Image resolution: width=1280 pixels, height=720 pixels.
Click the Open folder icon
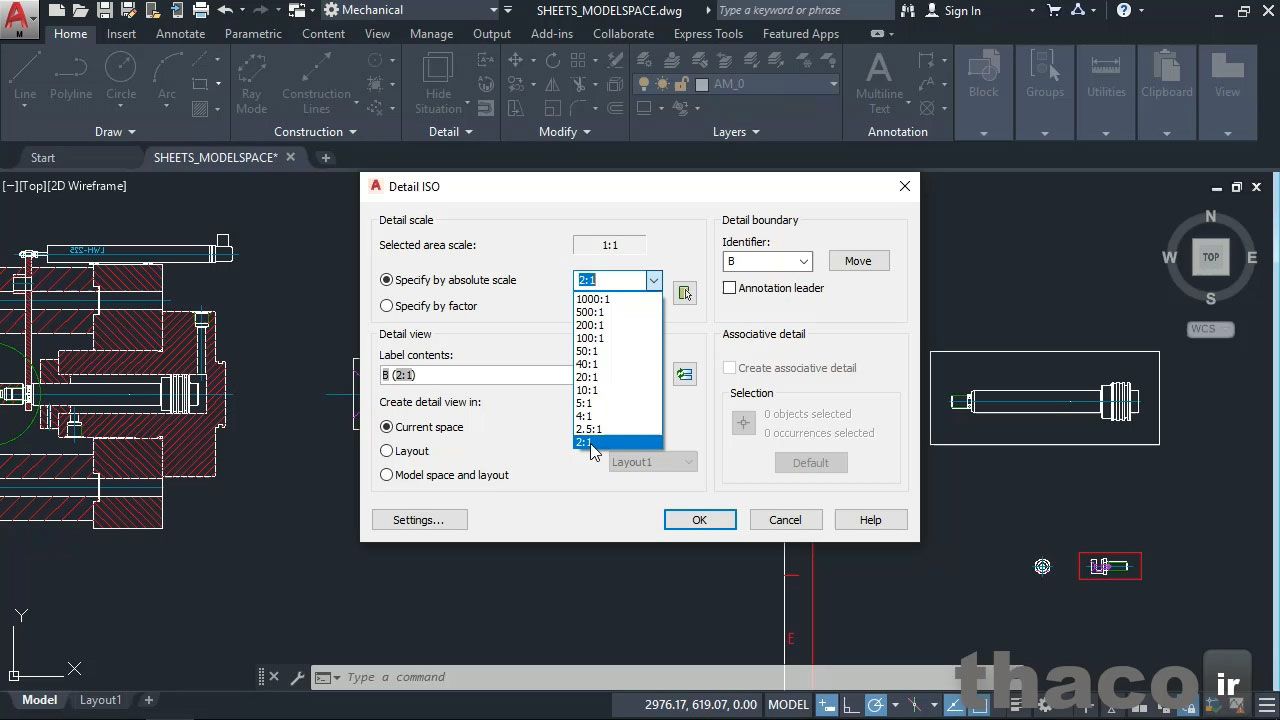(x=81, y=10)
